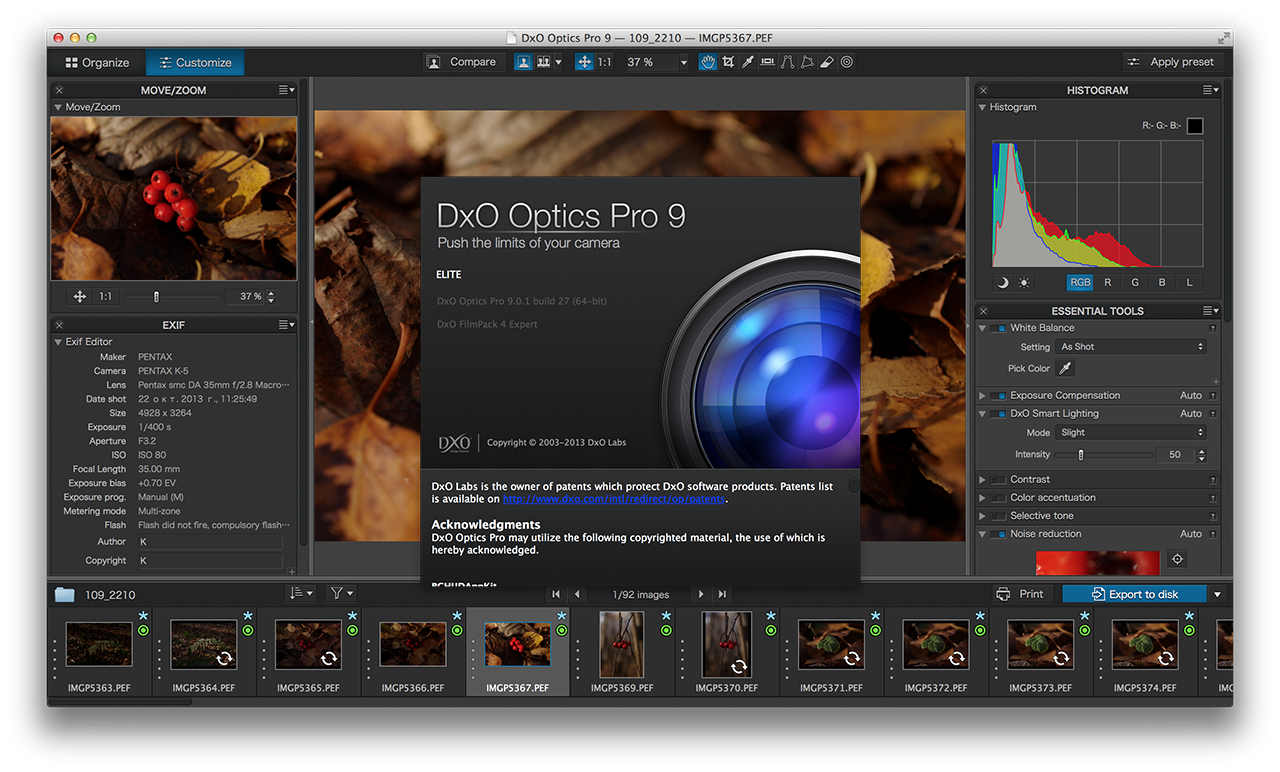1280x772 pixels.
Task: Open the filmstrip filter dropdown
Action: (x=343, y=594)
